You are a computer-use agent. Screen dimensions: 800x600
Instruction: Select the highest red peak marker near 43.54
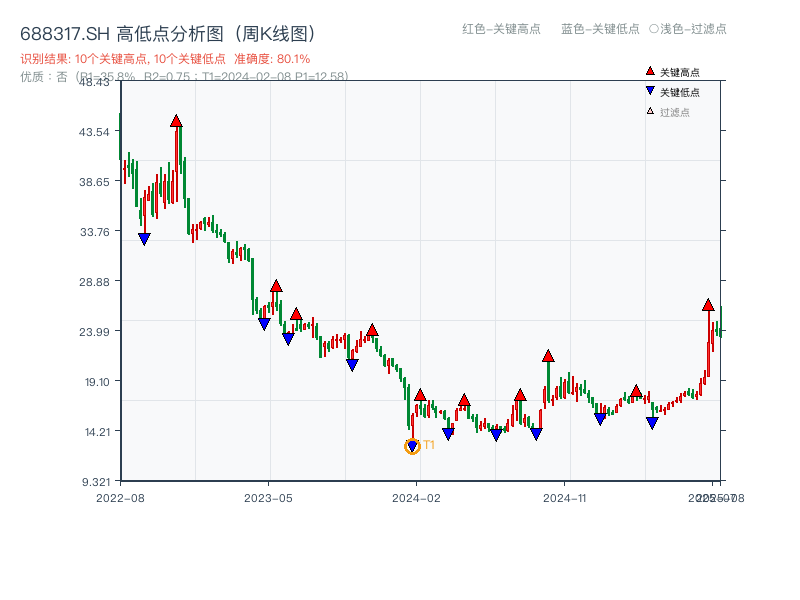[176, 121]
